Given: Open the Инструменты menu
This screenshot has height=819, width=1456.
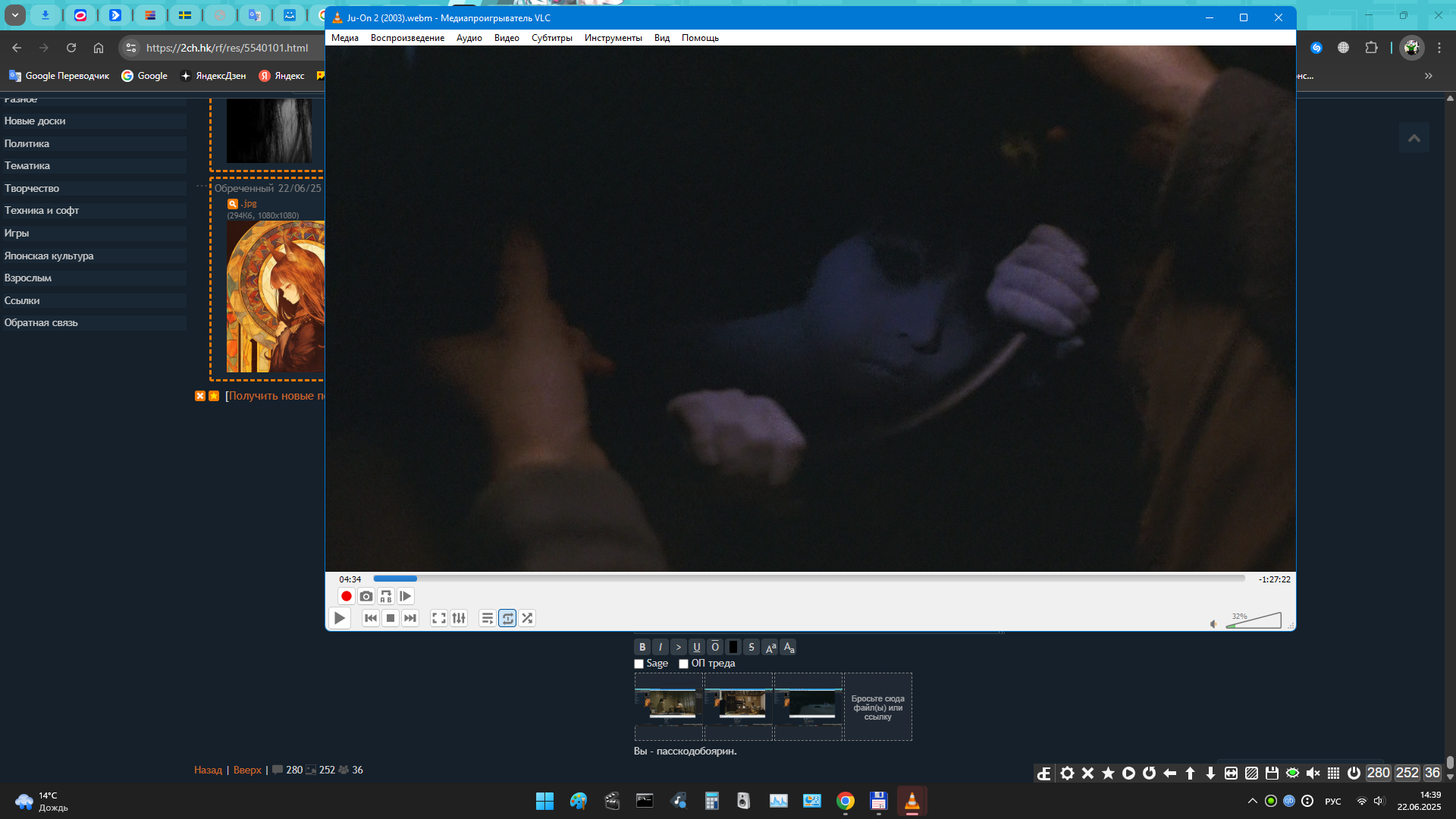Looking at the screenshot, I should tap(613, 38).
